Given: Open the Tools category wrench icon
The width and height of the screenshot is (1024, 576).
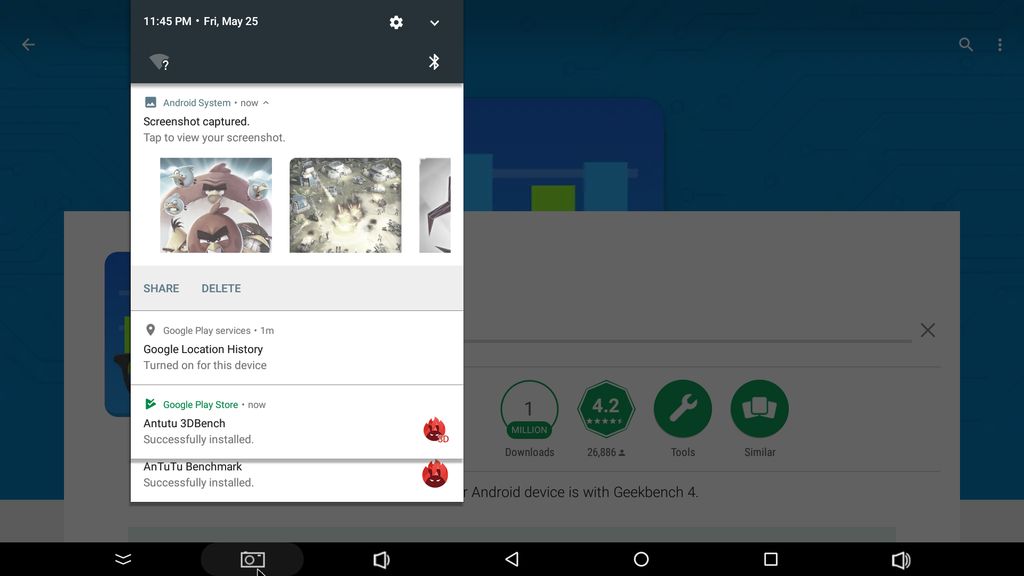Looking at the screenshot, I should click(x=683, y=409).
